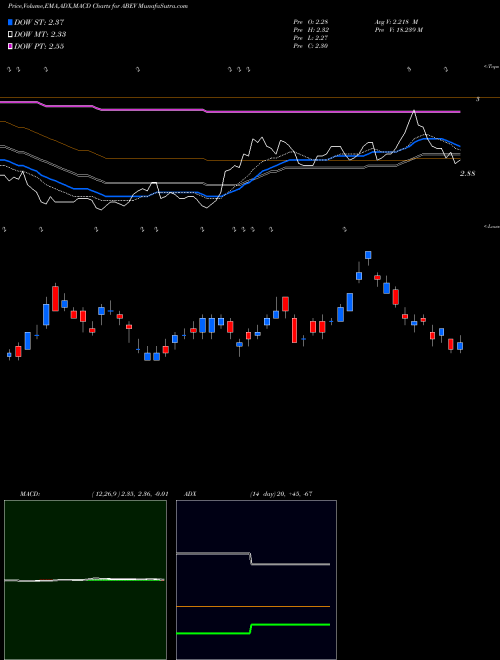Select the 'DOW PT: 2.55' label
This screenshot has width=500, height=660.
pos(39,46)
